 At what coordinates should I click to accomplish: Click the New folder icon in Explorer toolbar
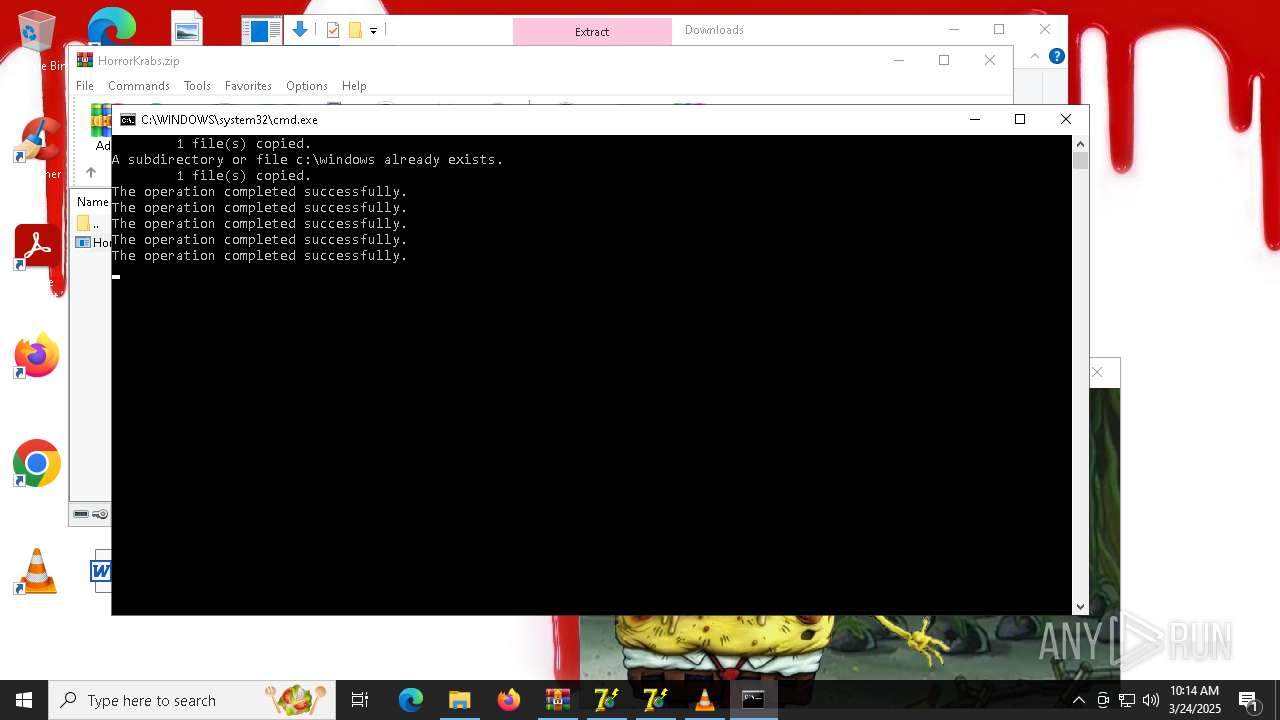coord(355,30)
